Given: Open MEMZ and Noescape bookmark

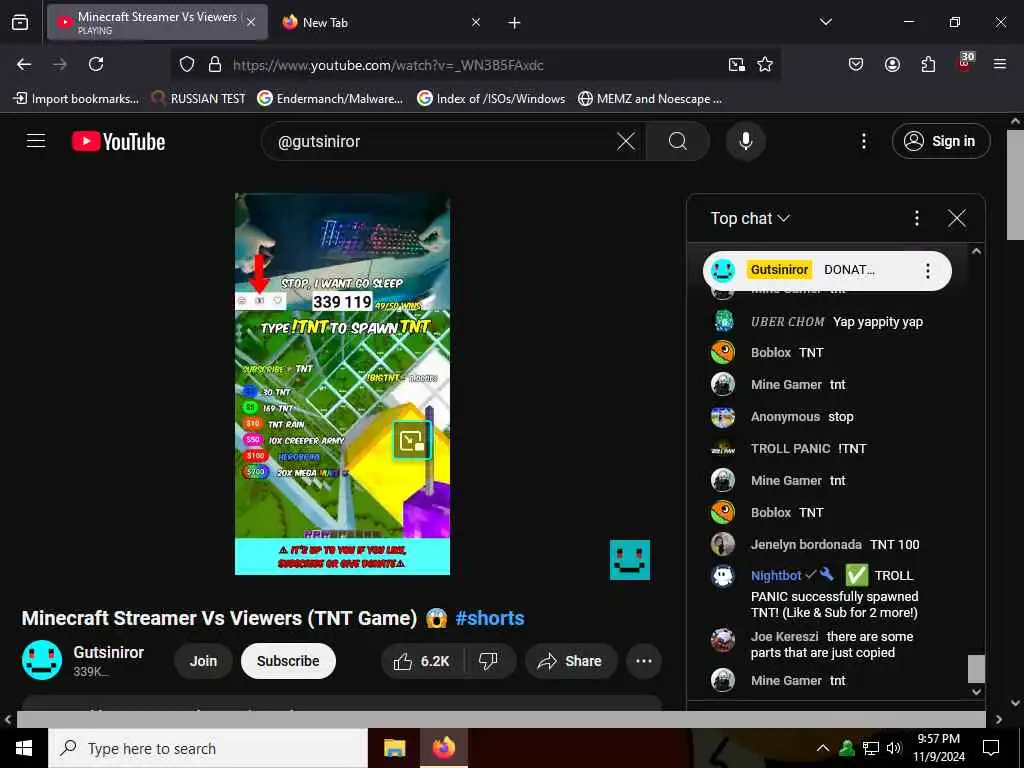Looking at the screenshot, I should click(650, 99).
